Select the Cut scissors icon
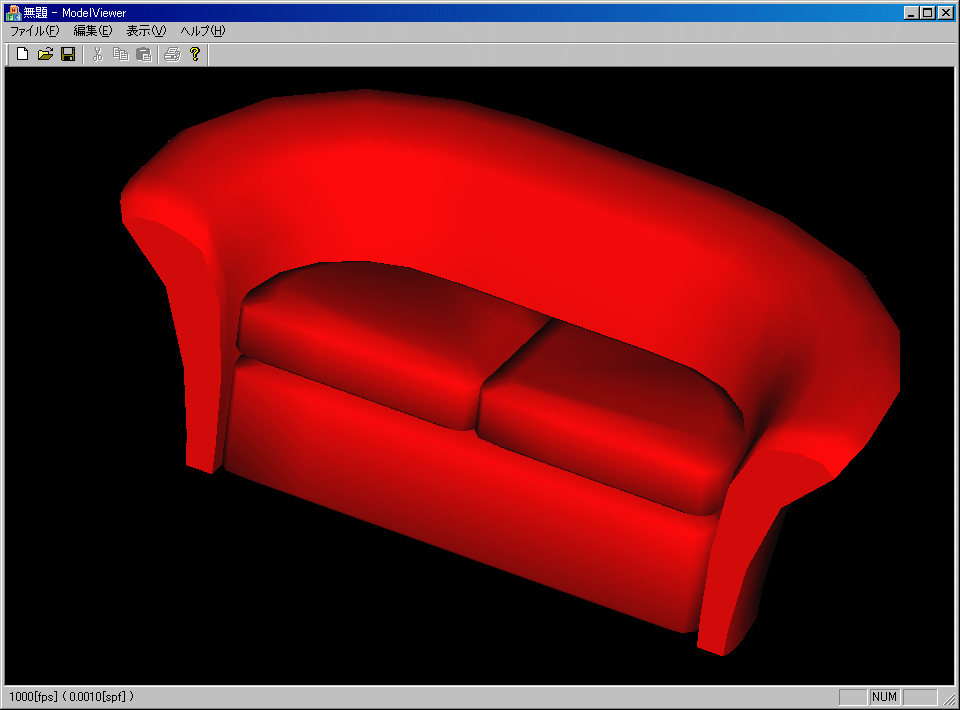960x710 pixels. (97, 54)
